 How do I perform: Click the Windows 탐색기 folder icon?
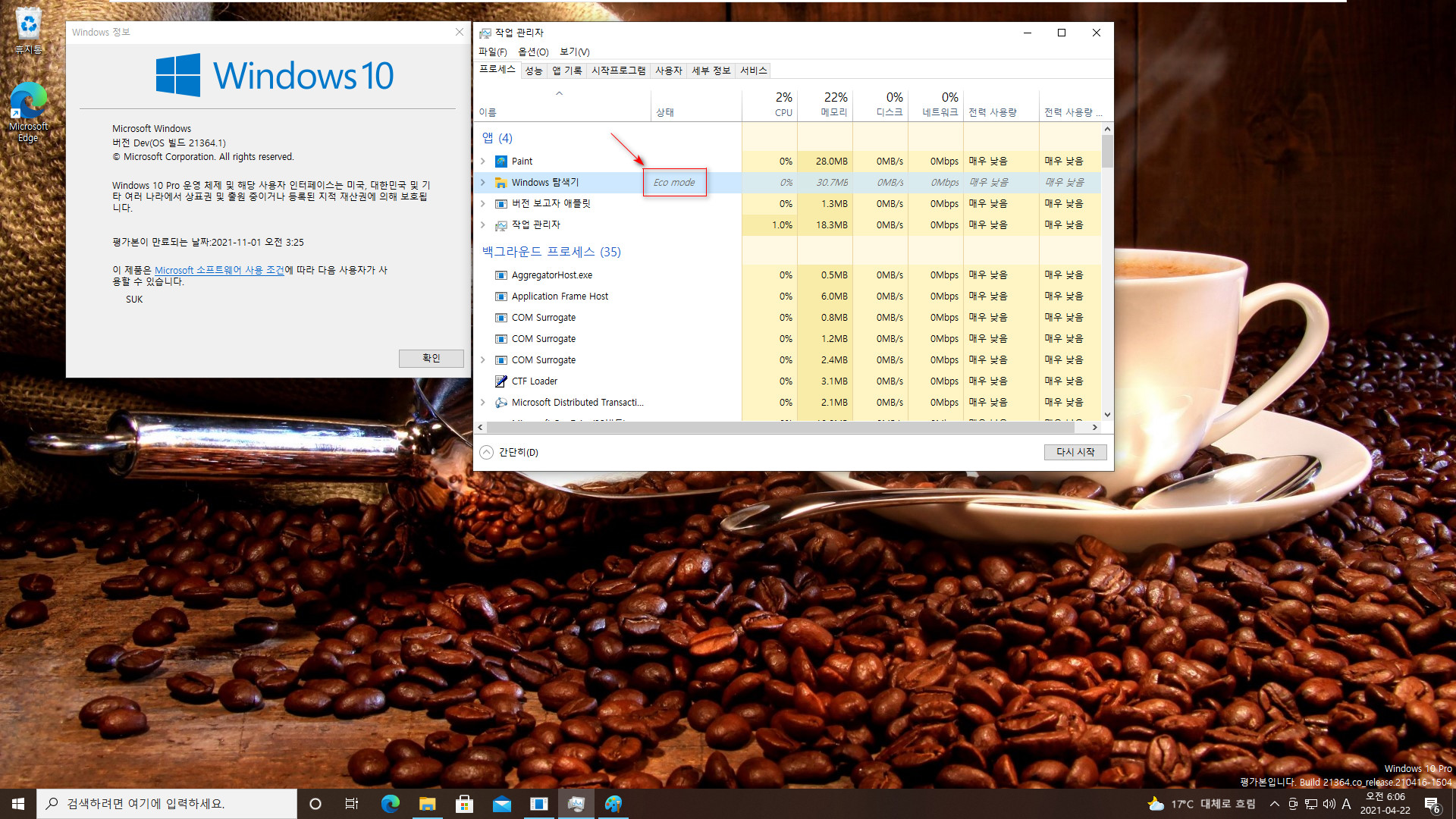(500, 182)
